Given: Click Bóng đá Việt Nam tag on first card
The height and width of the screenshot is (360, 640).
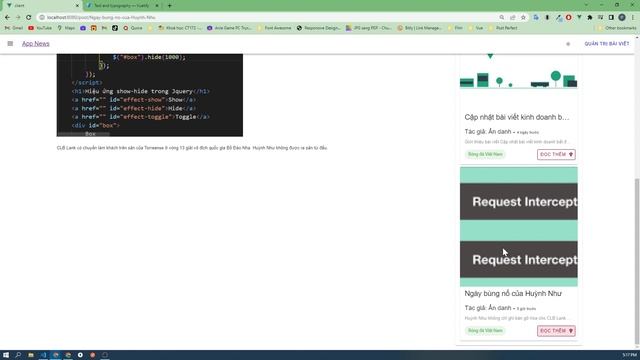Looking at the screenshot, I should coord(485,154).
